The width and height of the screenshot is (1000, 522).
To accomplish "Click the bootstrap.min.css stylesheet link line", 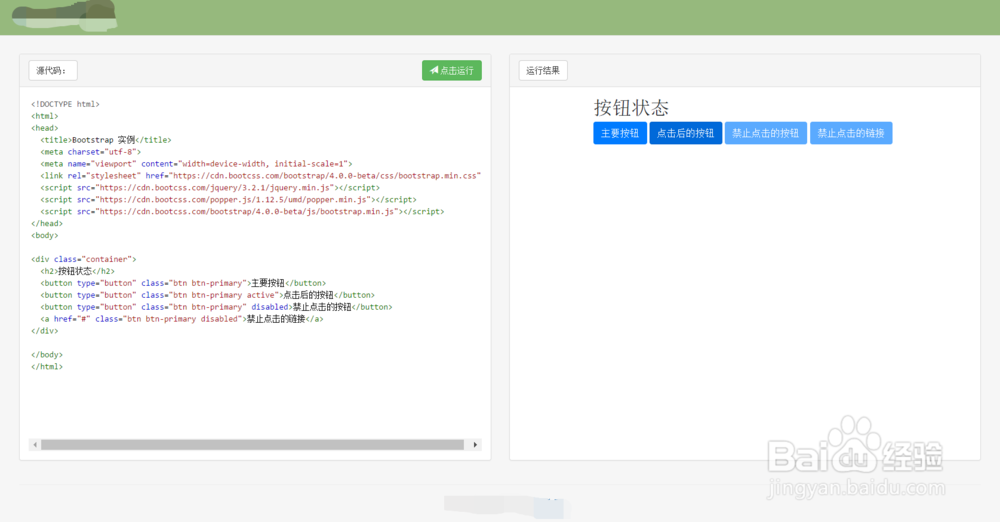I will [260, 175].
